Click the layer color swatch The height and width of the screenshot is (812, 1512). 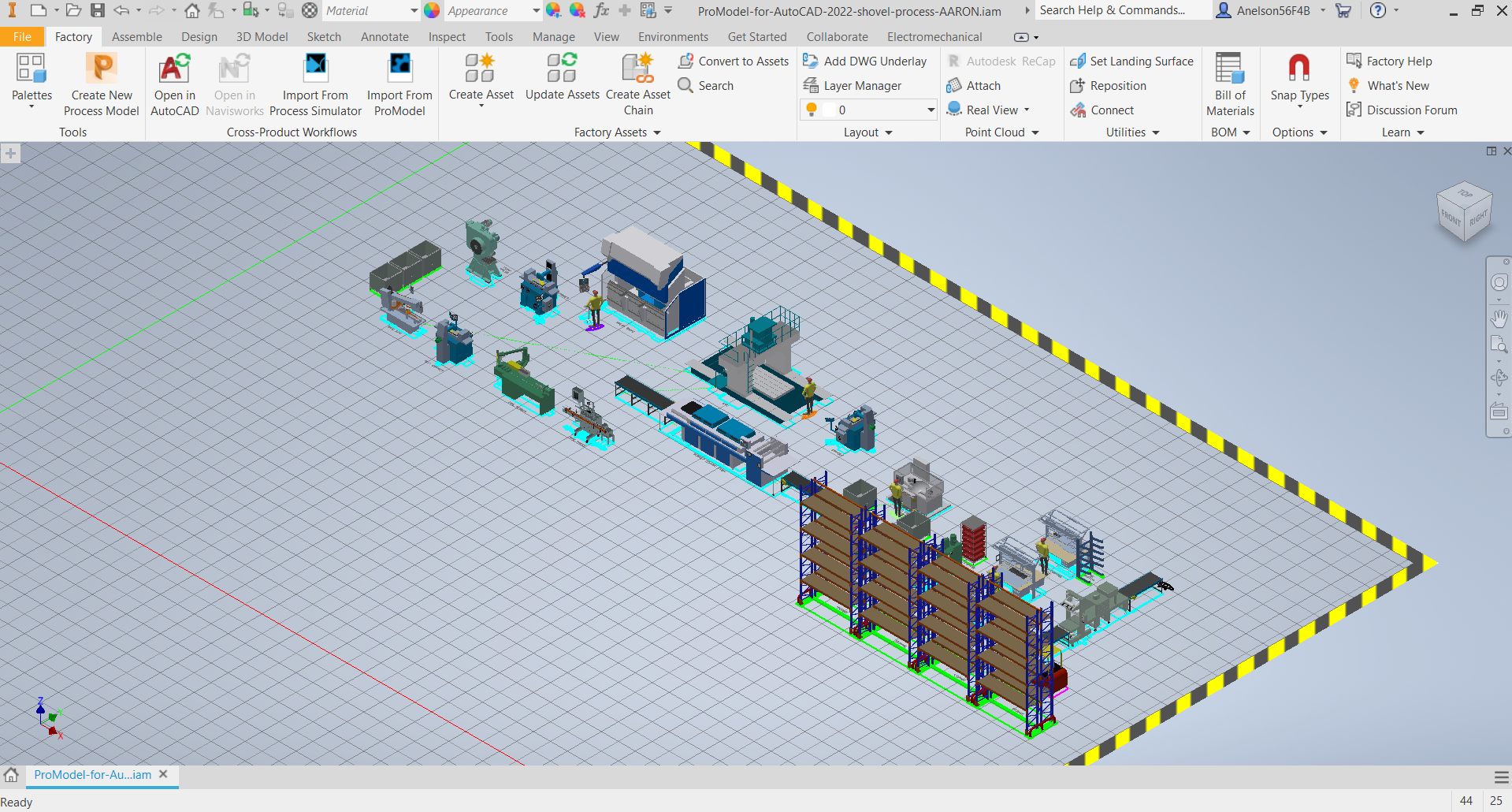click(x=829, y=110)
